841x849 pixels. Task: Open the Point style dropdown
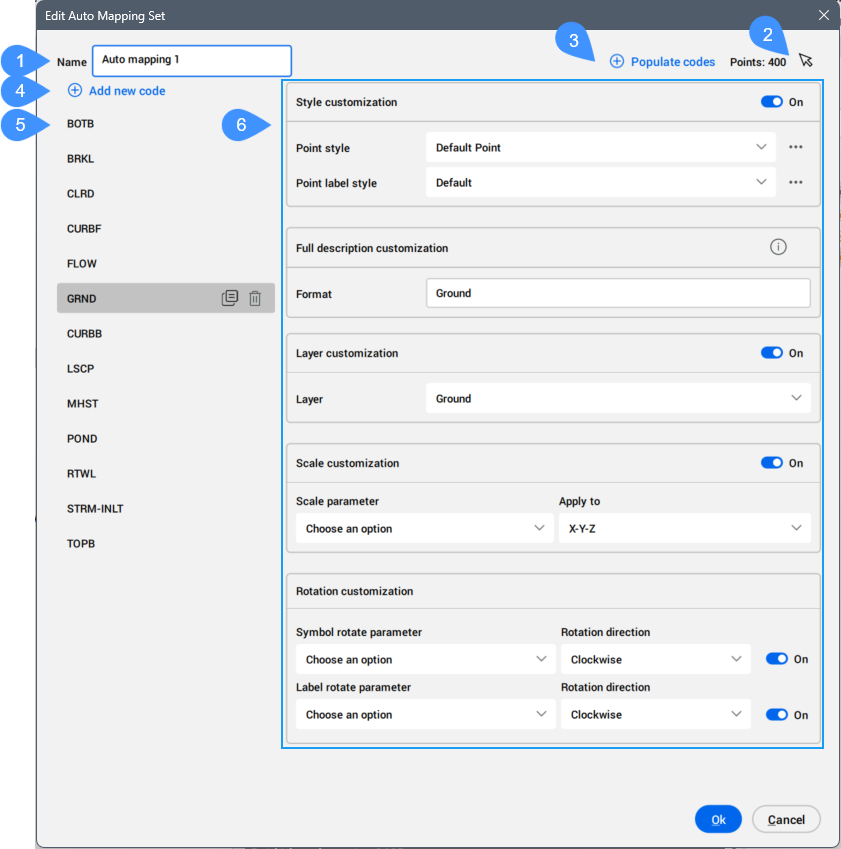(600, 147)
